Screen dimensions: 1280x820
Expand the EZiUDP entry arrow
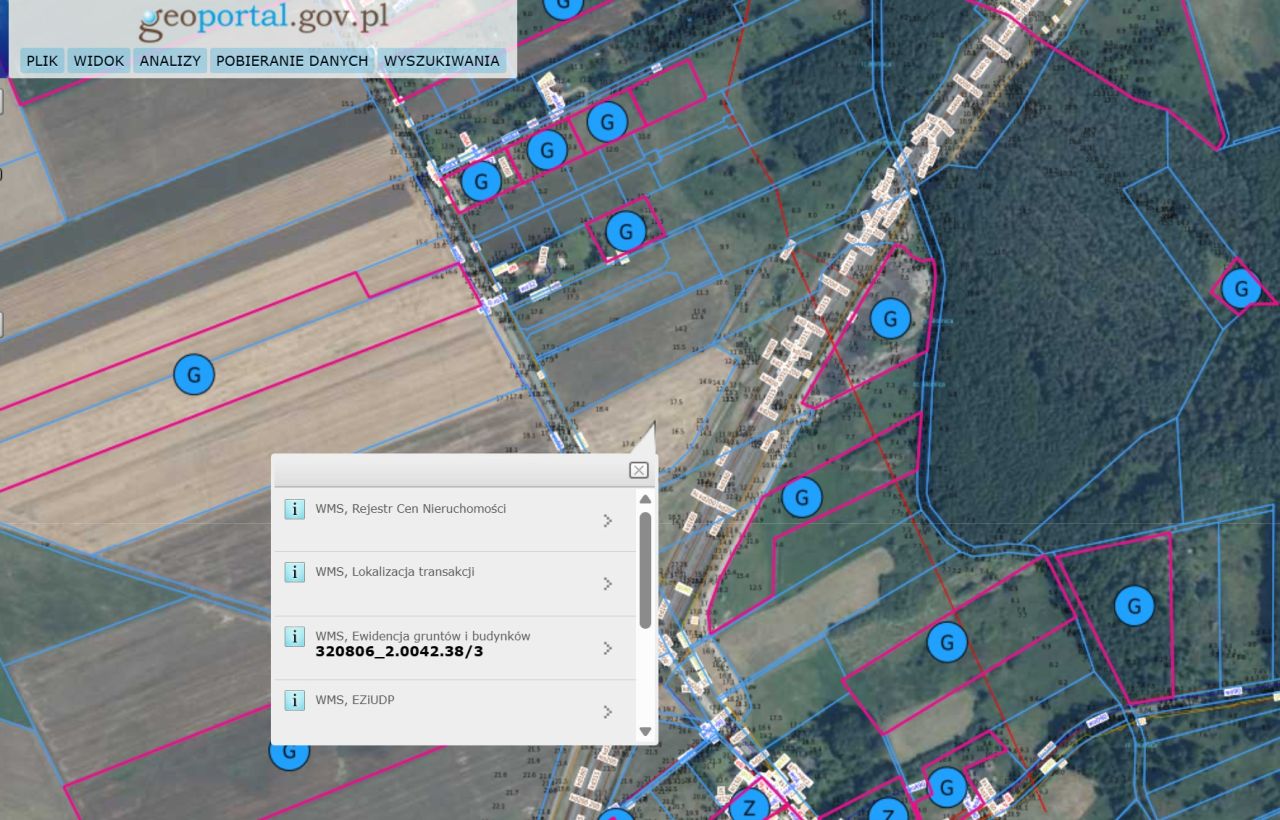607,712
